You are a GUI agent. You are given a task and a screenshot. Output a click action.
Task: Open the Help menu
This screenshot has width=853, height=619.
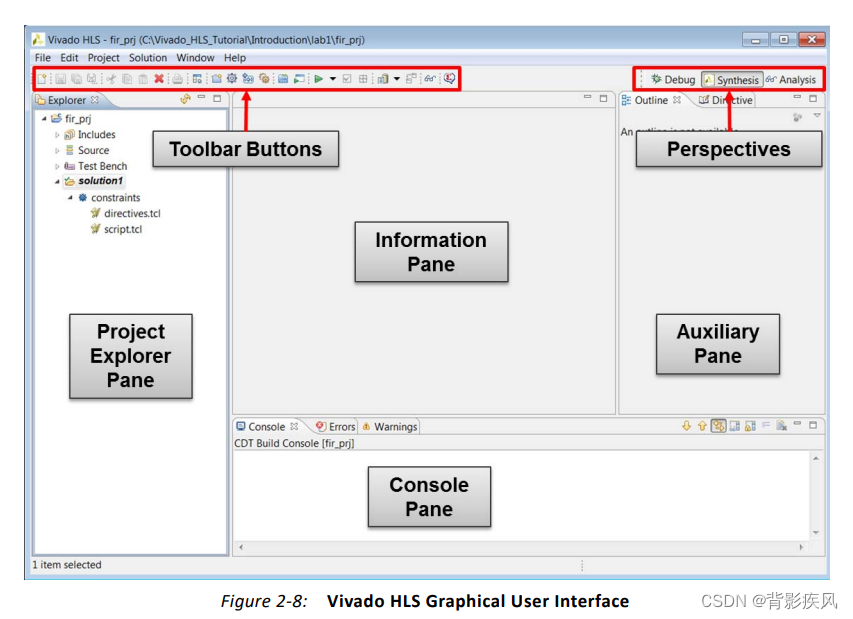pyautogui.click(x=235, y=58)
